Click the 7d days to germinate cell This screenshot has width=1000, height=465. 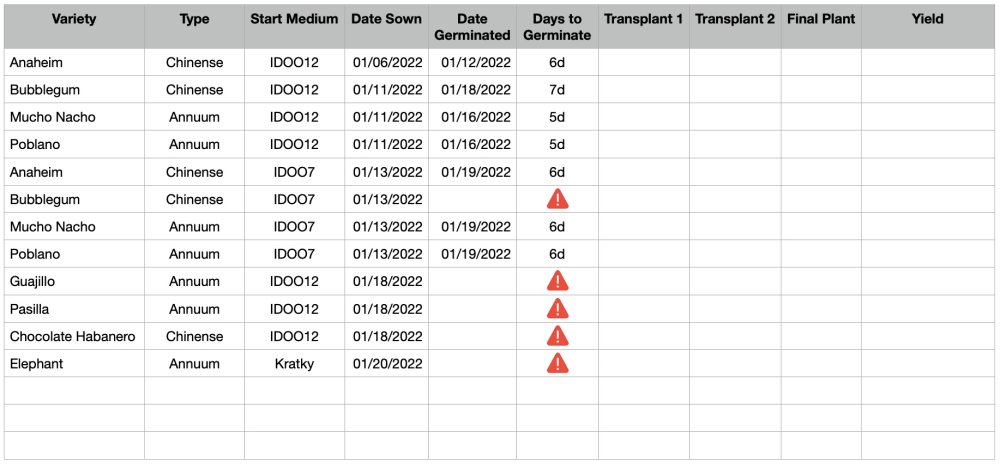pos(557,90)
